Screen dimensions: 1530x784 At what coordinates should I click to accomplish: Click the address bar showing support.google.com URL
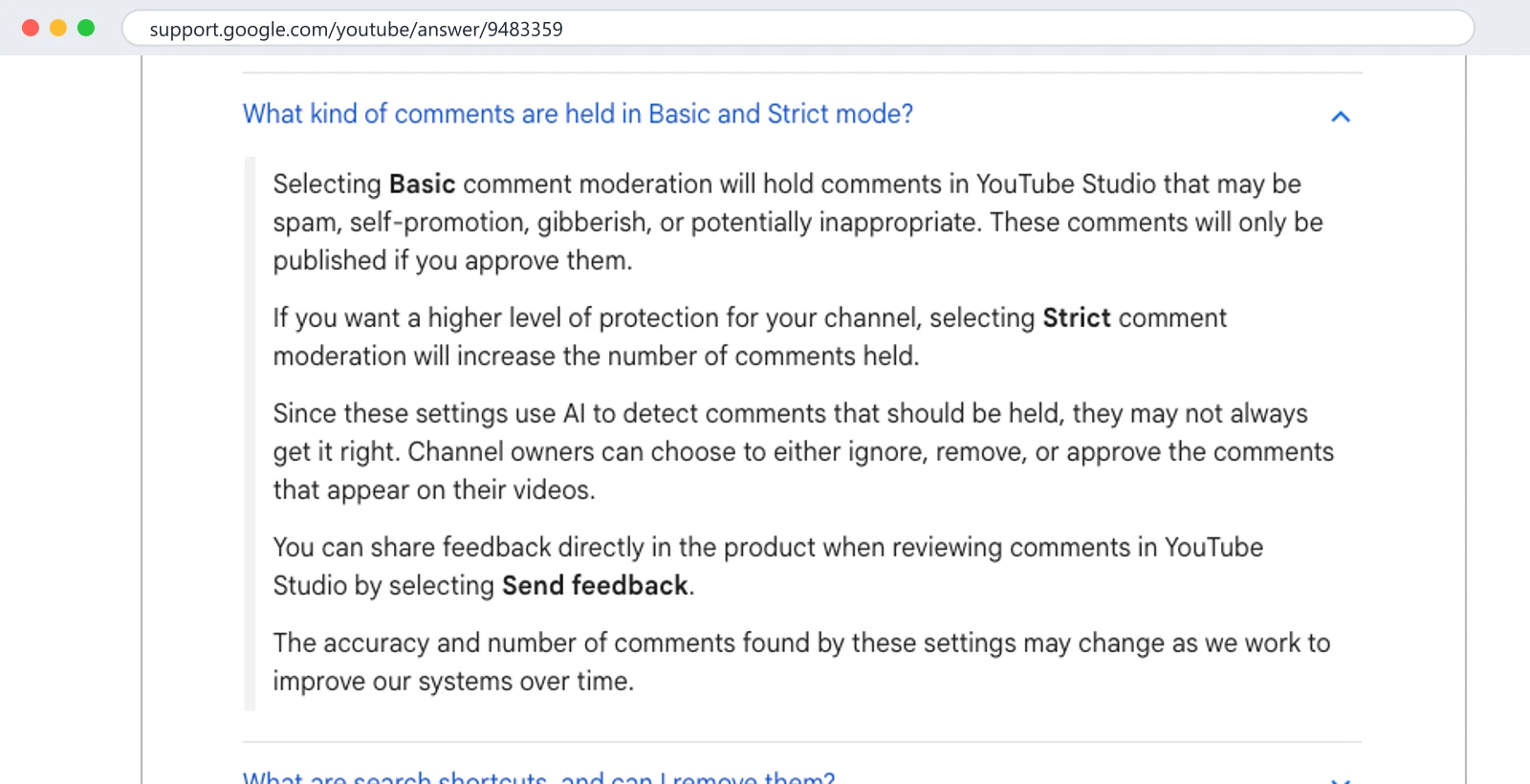coord(798,29)
